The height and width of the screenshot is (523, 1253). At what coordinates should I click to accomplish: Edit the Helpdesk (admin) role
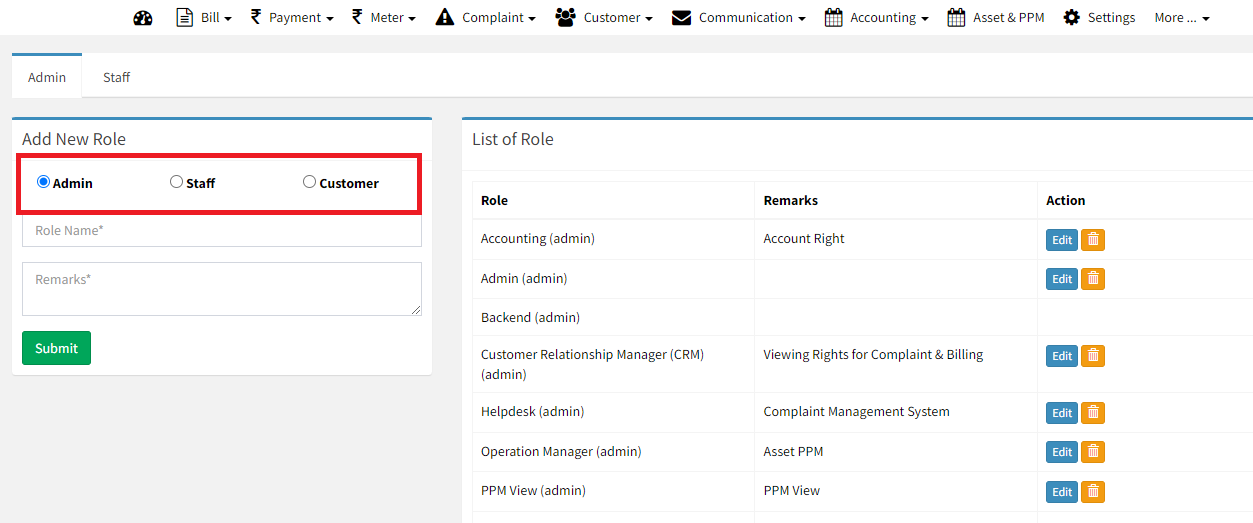coord(1061,413)
